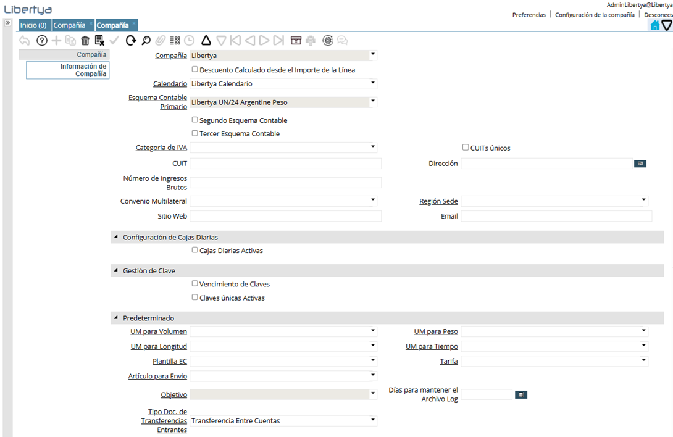Viewport: 673px width, 437px height.
Task: Click the undo changes toolbar icon
Action: click(x=25, y=41)
